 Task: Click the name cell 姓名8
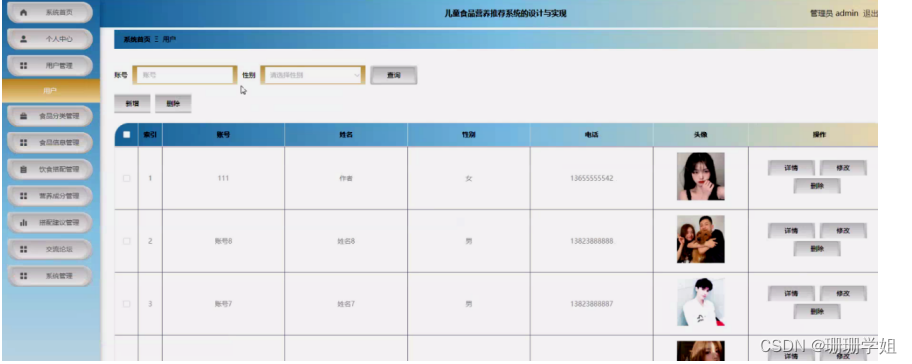point(346,241)
